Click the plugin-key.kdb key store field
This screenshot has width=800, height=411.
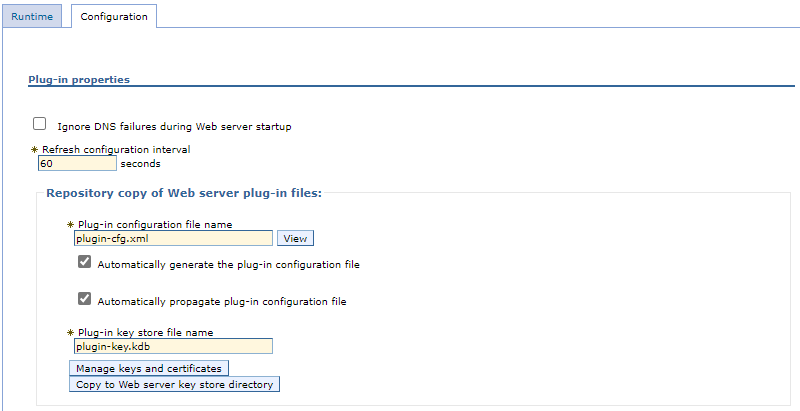[173, 346]
